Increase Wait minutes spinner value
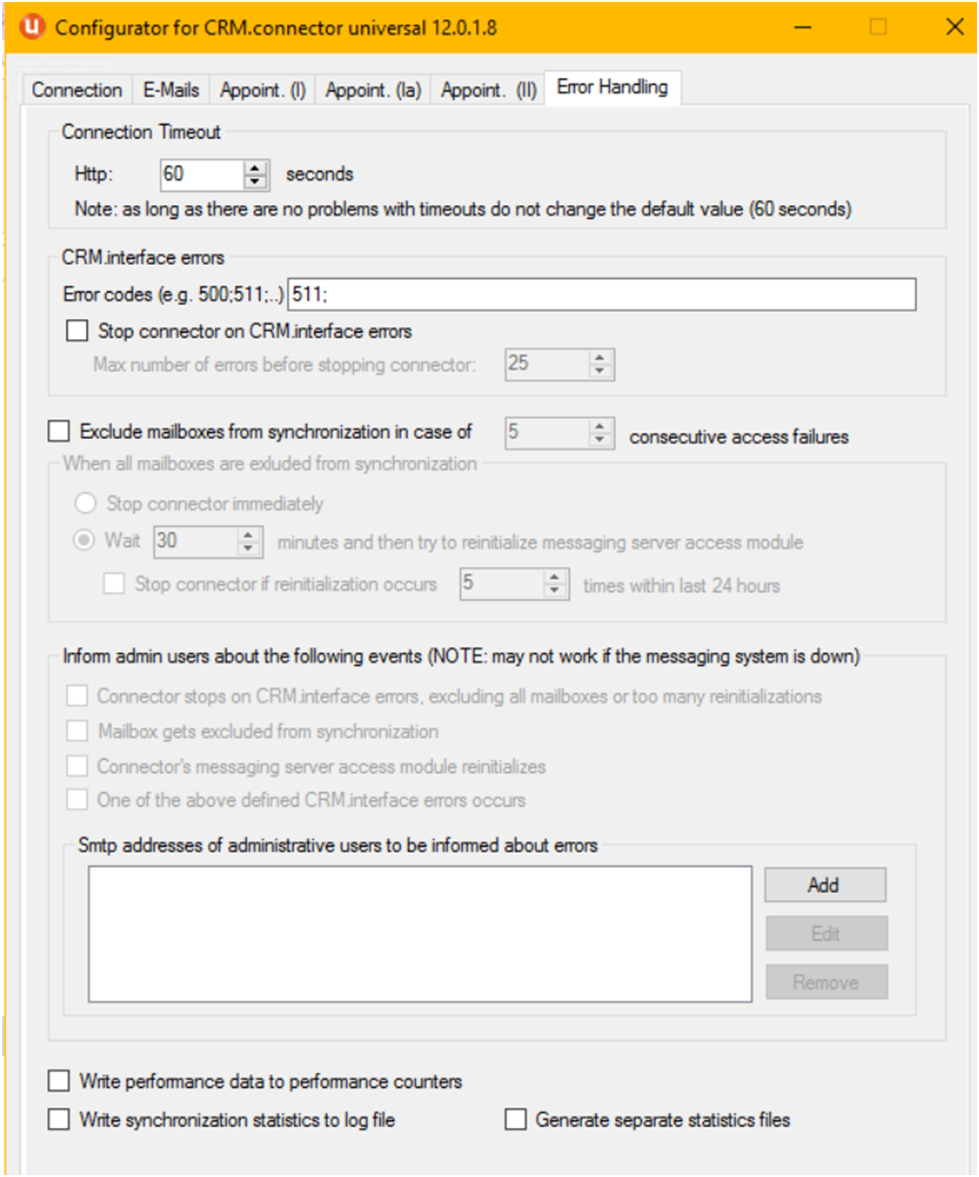 click(249, 535)
